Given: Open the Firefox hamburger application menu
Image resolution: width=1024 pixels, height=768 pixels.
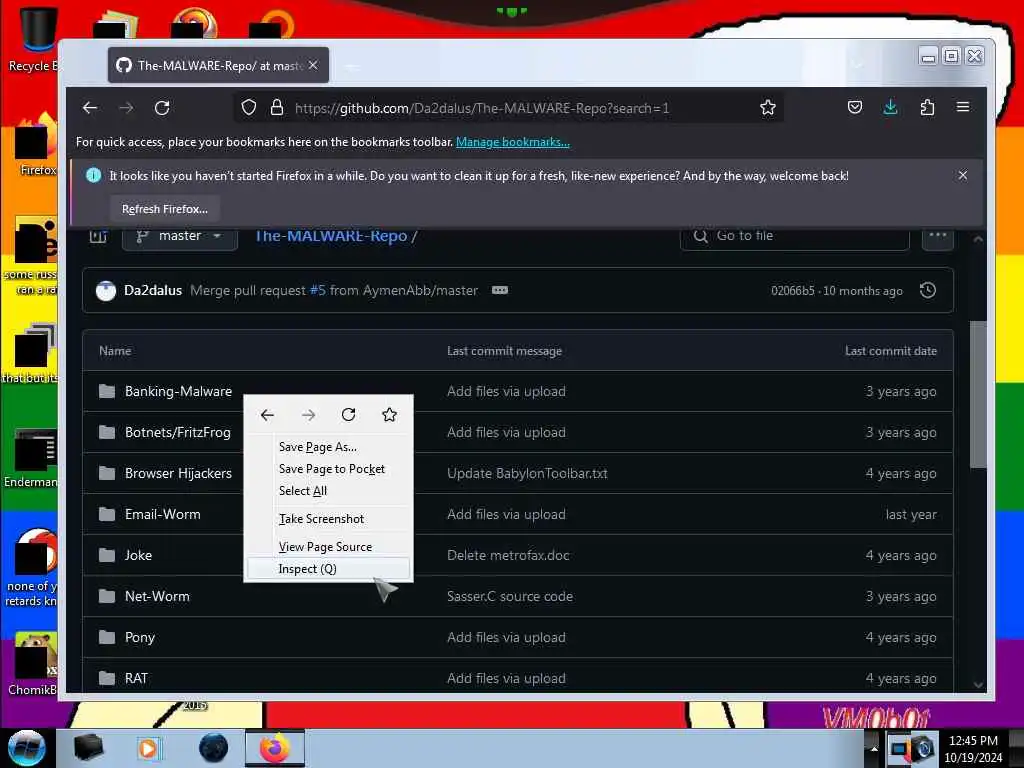Looking at the screenshot, I should (963, 107).
